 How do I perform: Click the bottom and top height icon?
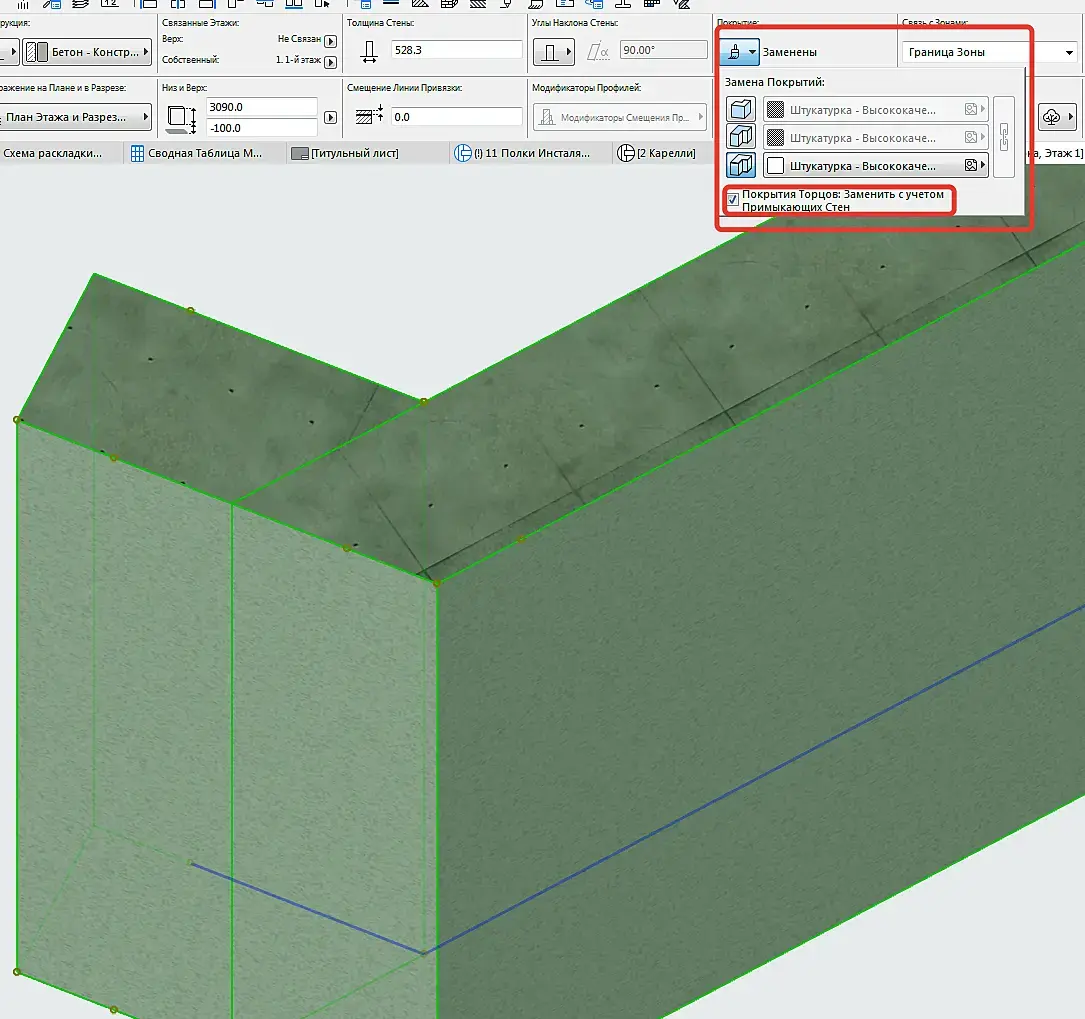(183, 118)
